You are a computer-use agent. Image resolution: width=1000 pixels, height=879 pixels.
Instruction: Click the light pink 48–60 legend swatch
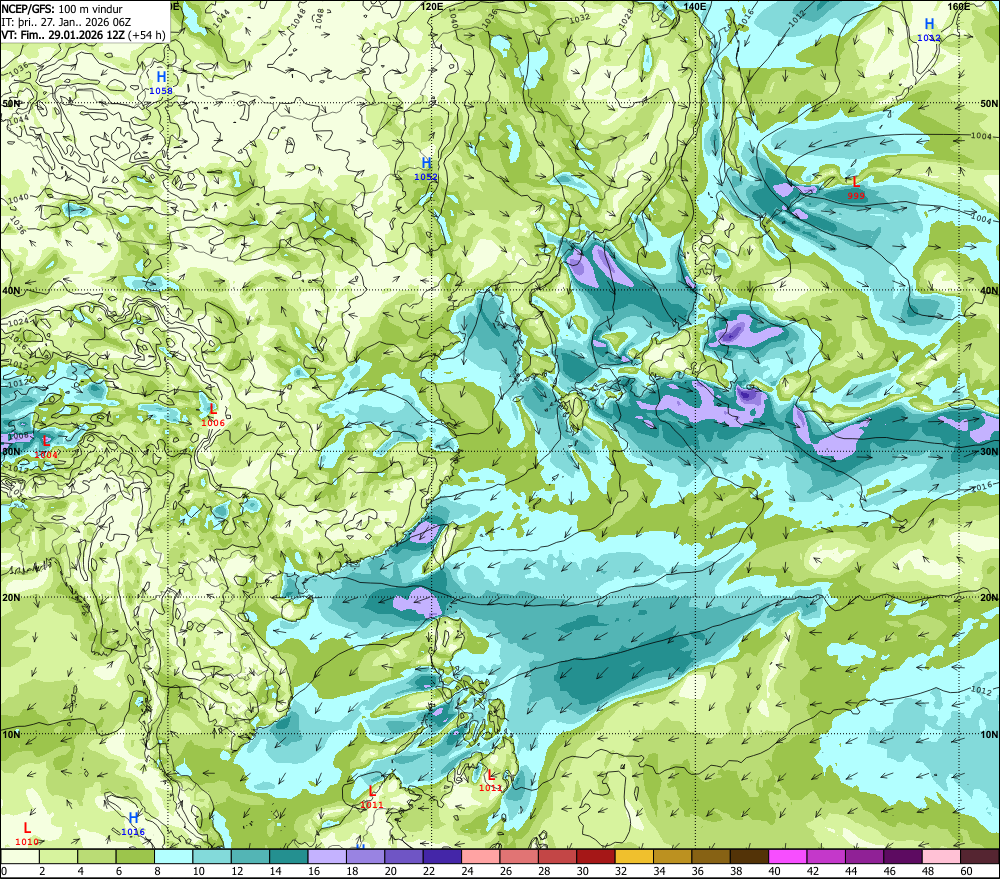[x=942, y=856]
